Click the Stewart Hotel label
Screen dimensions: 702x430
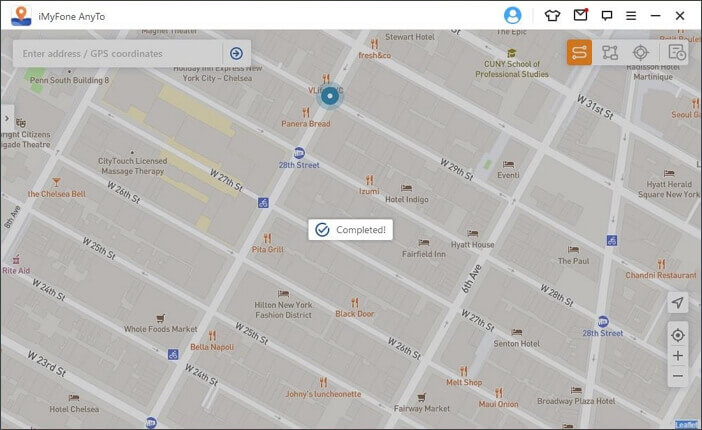(410, 37)
